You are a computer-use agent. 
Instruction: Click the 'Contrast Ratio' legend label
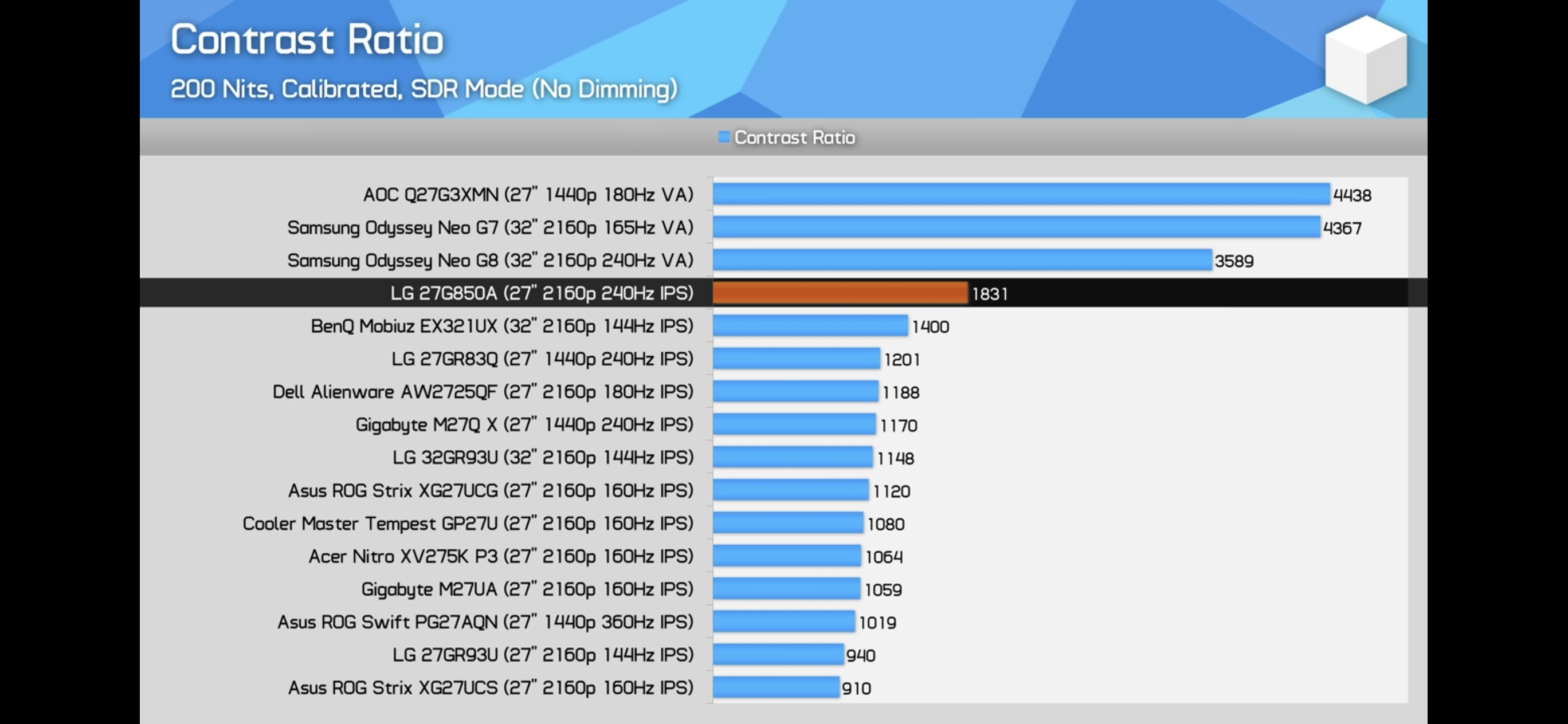click(x=794, y=137)
